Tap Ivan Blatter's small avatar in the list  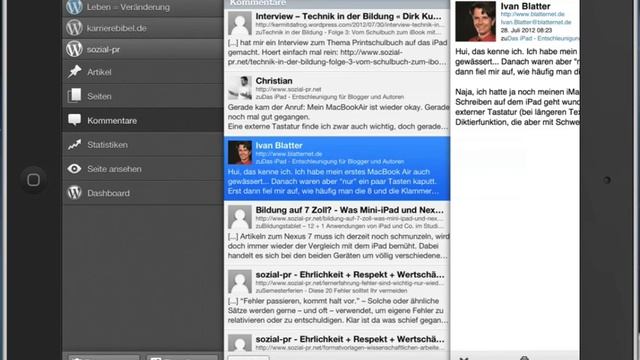(x=240, y=152)
